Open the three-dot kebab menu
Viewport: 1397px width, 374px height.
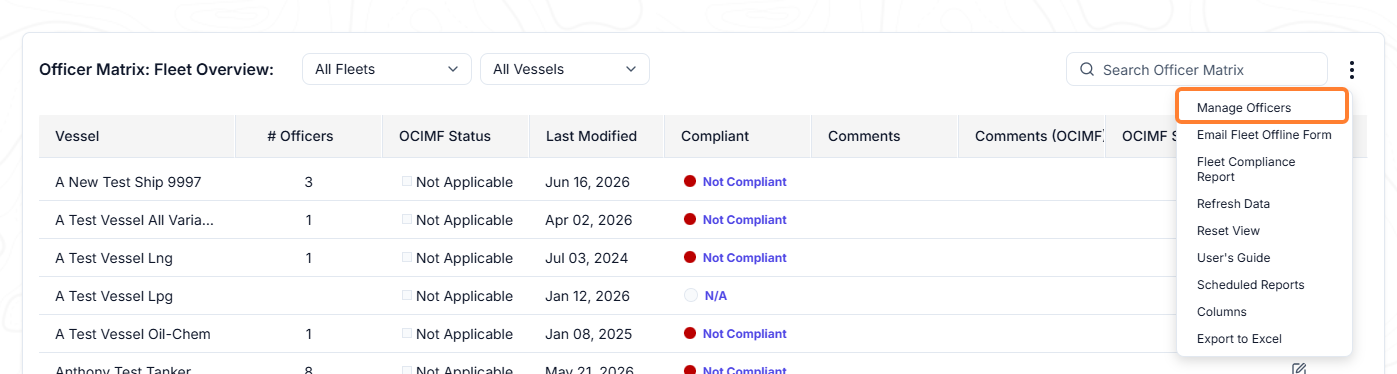(x=1351, y=70)
